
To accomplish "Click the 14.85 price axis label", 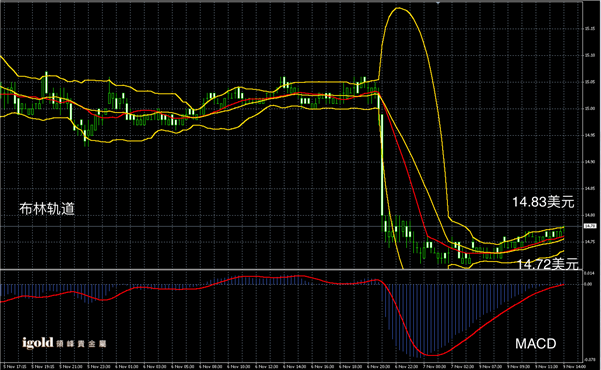I will coord(590,189).
